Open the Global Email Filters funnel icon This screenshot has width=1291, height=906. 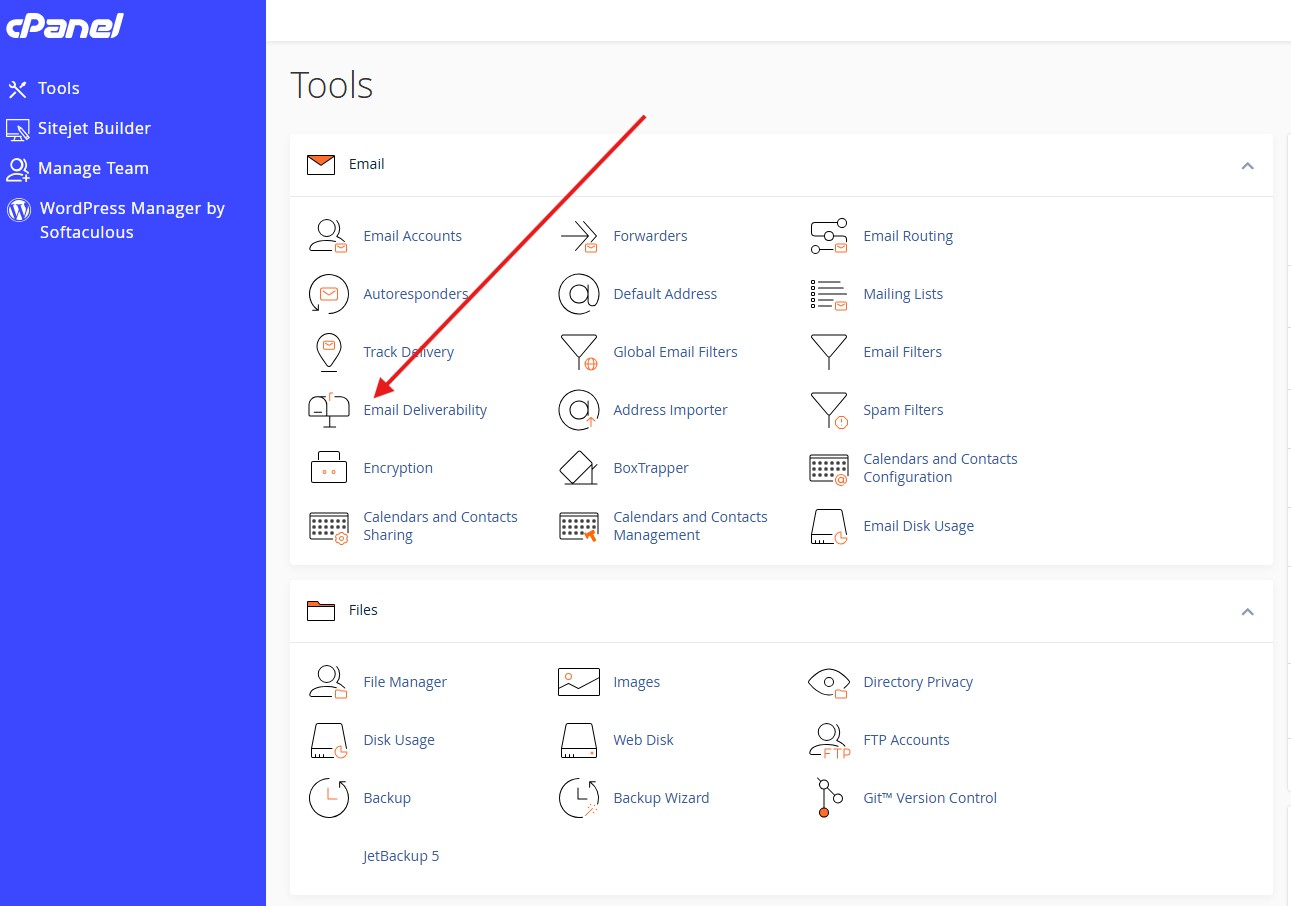[578, 352]
